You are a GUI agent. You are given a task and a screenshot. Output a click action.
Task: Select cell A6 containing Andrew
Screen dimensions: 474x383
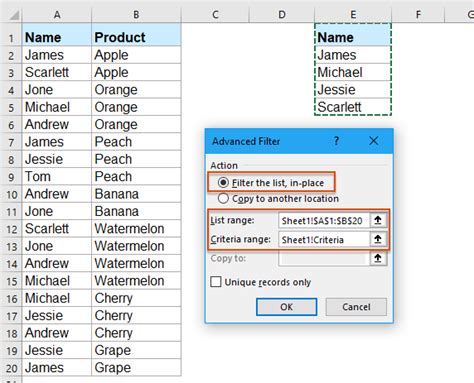[57, 124]
